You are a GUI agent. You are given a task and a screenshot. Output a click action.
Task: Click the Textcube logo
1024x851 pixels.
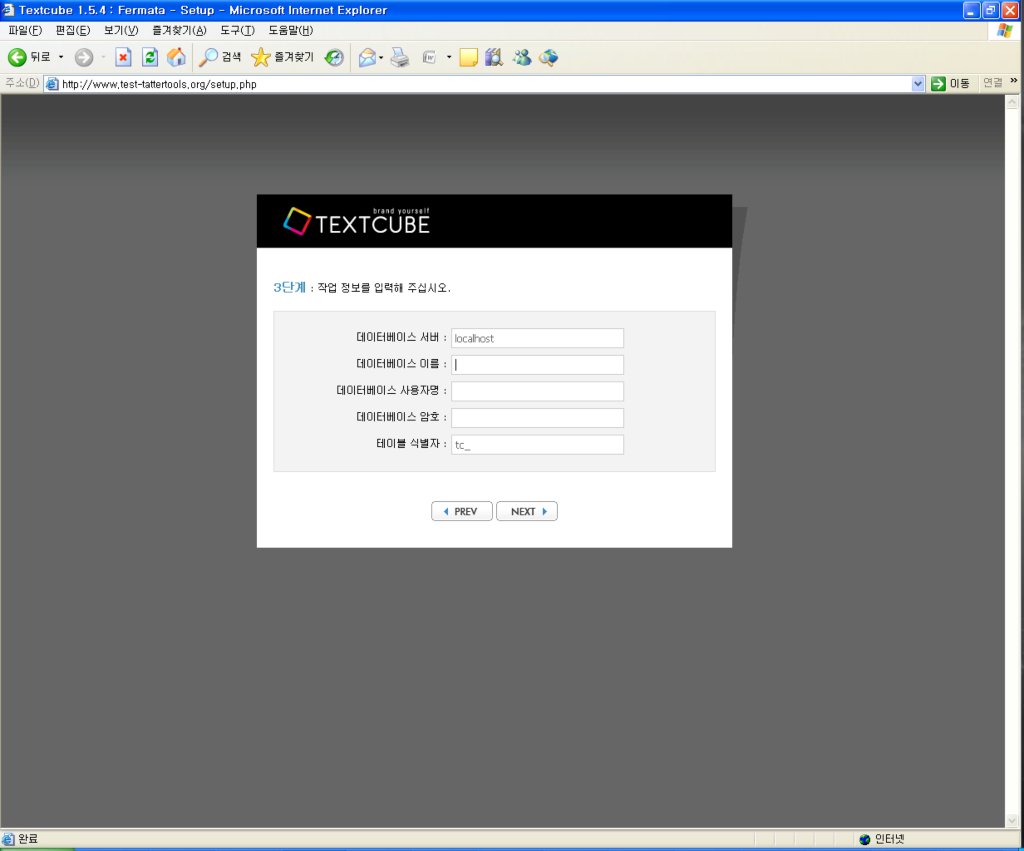click(x=357, y=221)
